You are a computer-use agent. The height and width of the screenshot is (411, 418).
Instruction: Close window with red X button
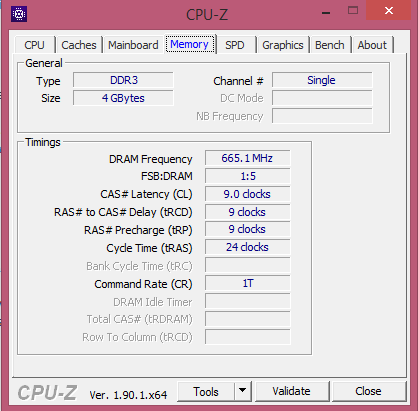tap(388, 10)
